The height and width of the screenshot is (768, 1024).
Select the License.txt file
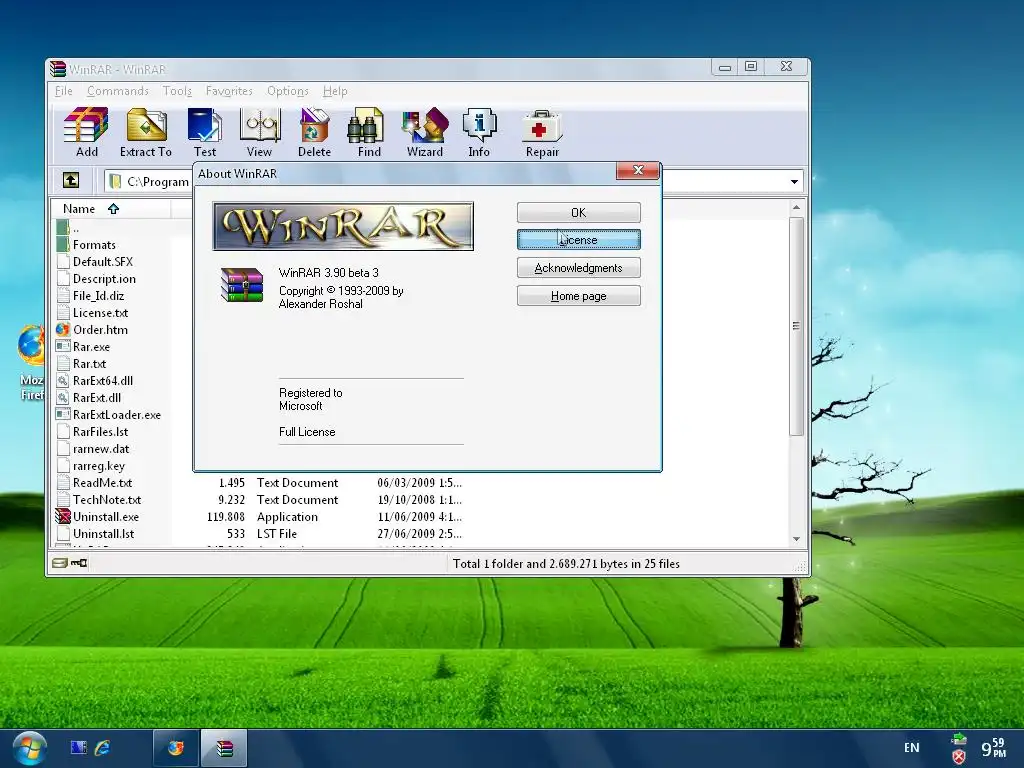(100, 313)
